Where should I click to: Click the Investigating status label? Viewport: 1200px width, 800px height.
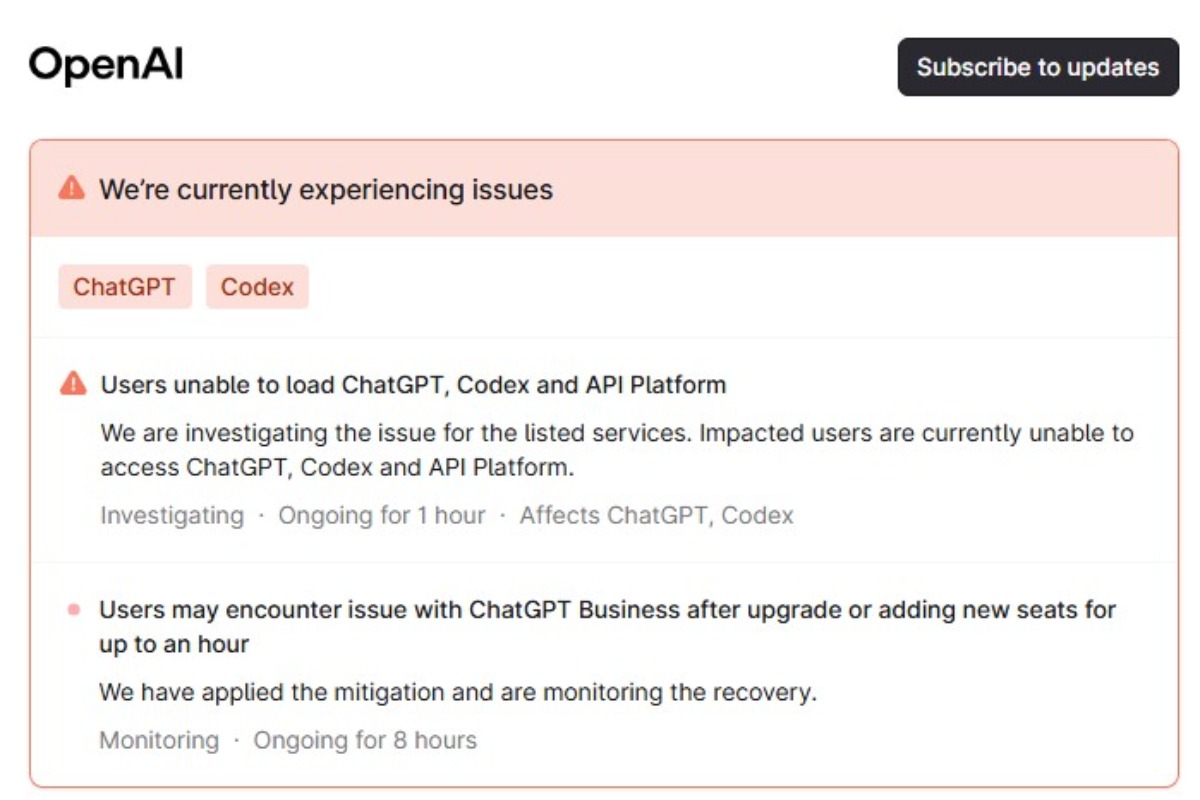171,516
